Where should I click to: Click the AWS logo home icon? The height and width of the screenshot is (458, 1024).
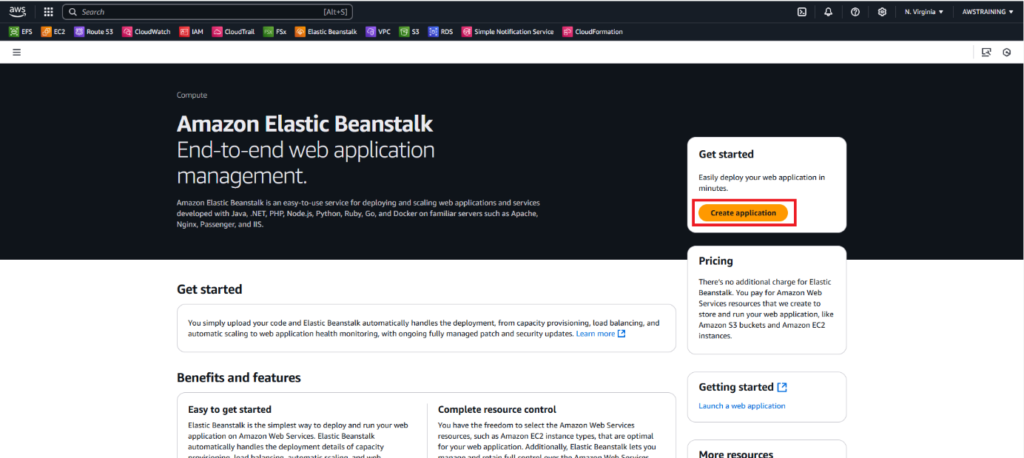[19, 12]
